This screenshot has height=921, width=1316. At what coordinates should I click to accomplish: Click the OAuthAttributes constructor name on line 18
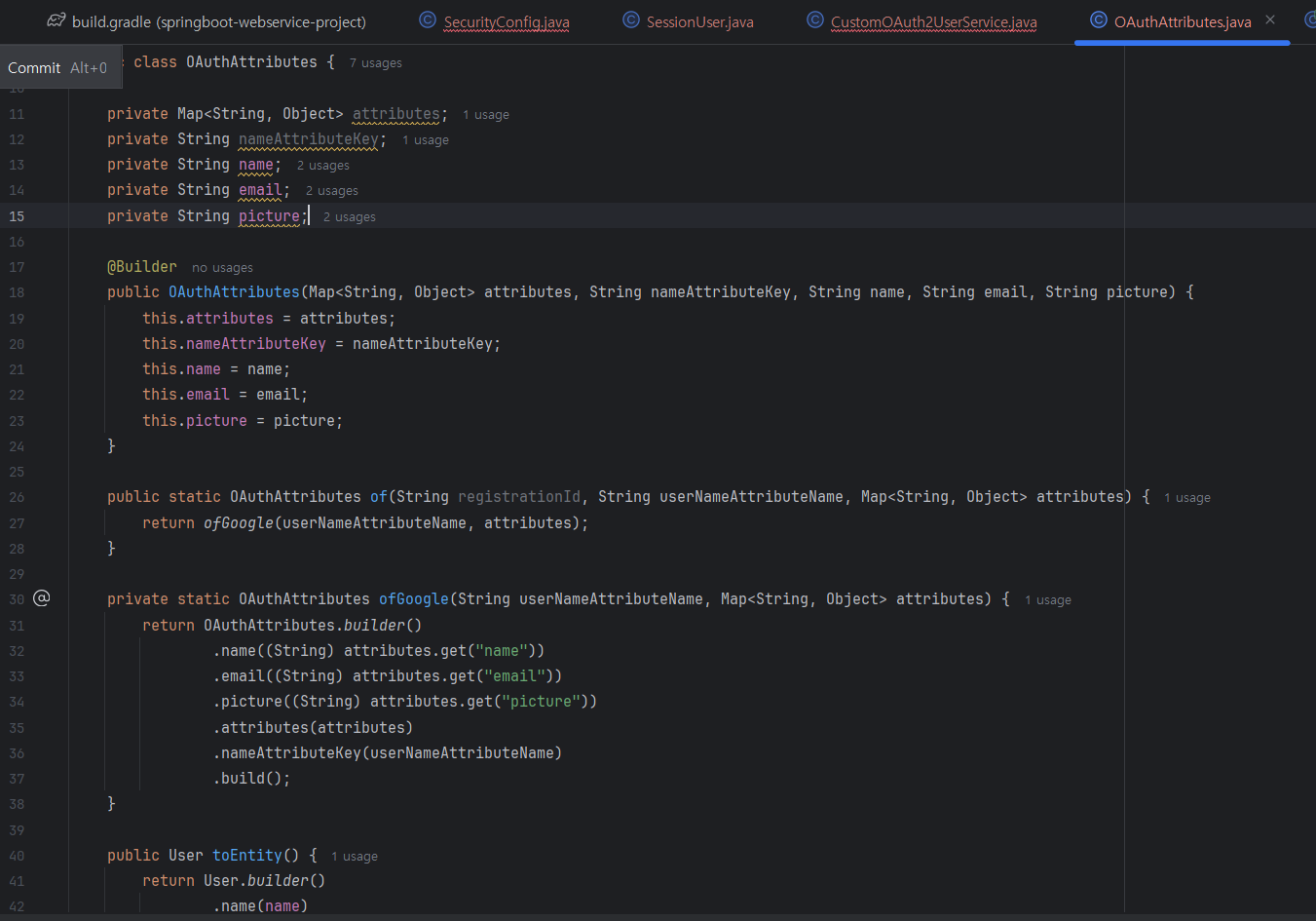(x=234, y=292)
